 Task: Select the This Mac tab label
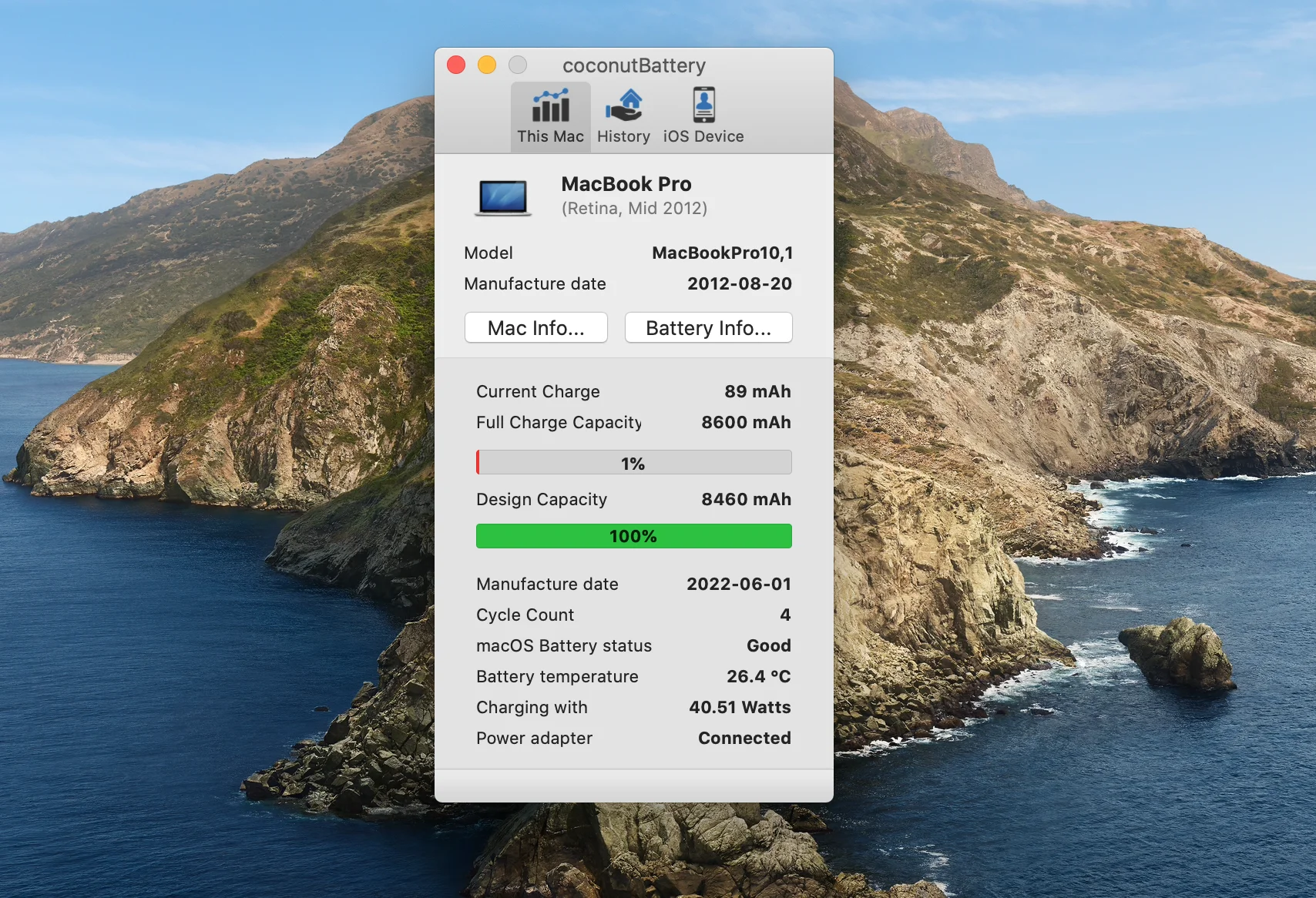550,136
